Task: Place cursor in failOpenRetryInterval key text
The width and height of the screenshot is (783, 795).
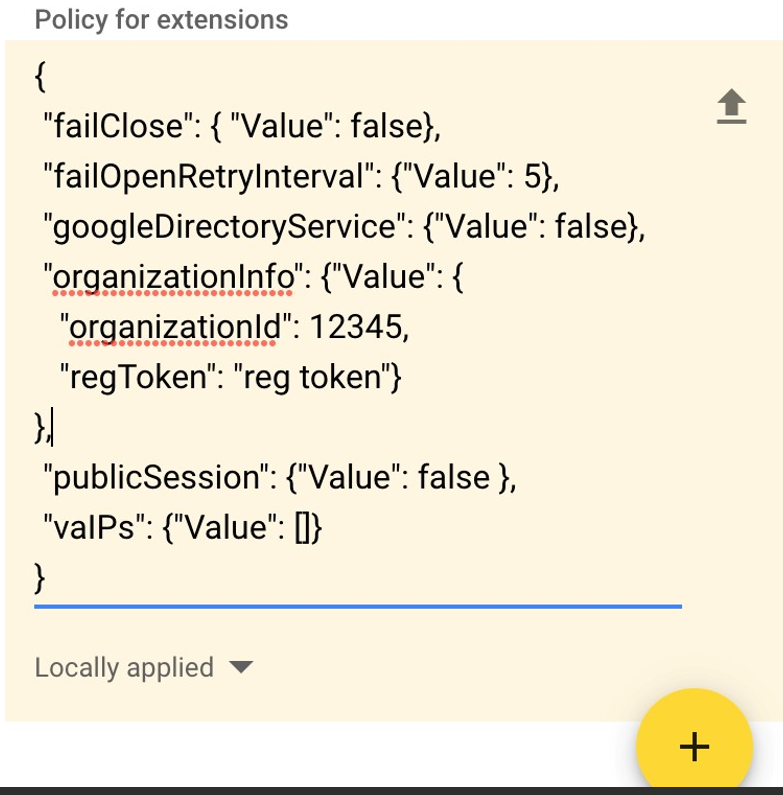Action: [x=208, y=176]
